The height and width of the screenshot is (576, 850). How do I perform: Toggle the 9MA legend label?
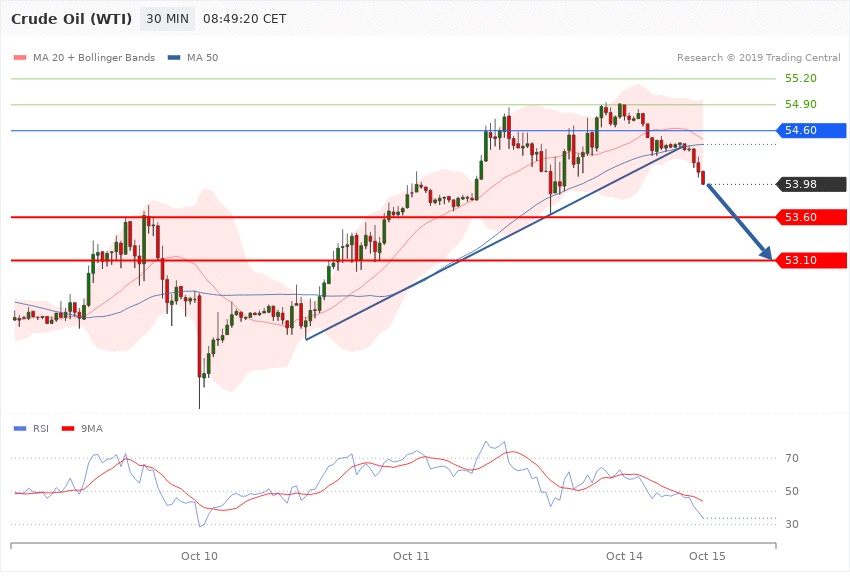91,428
